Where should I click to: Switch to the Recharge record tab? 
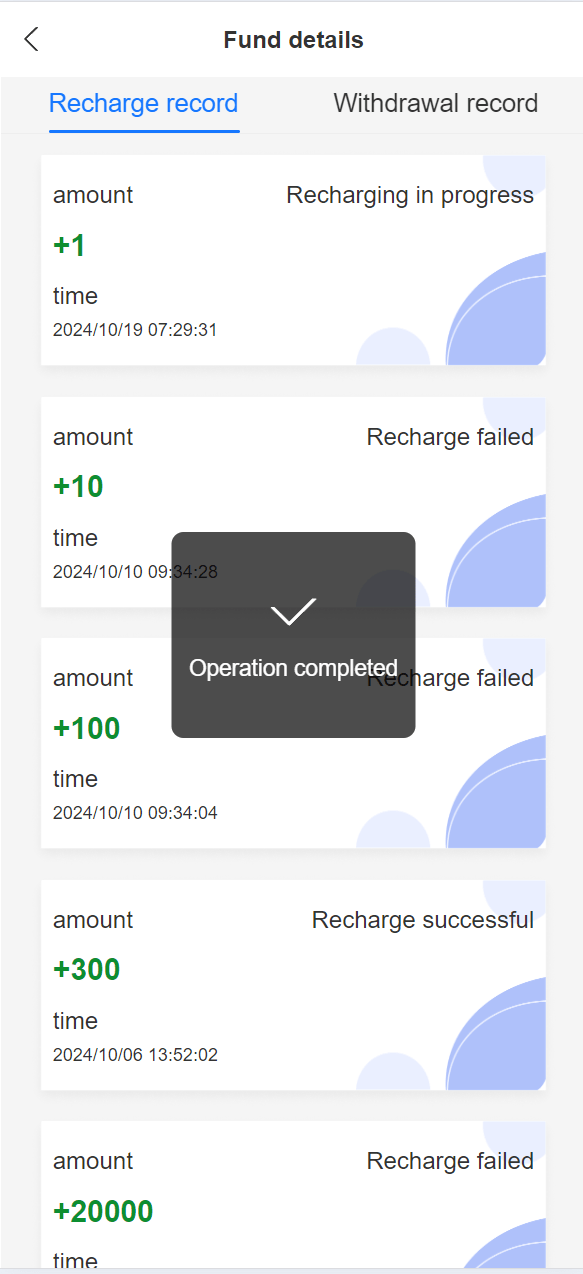click(144, 103)
